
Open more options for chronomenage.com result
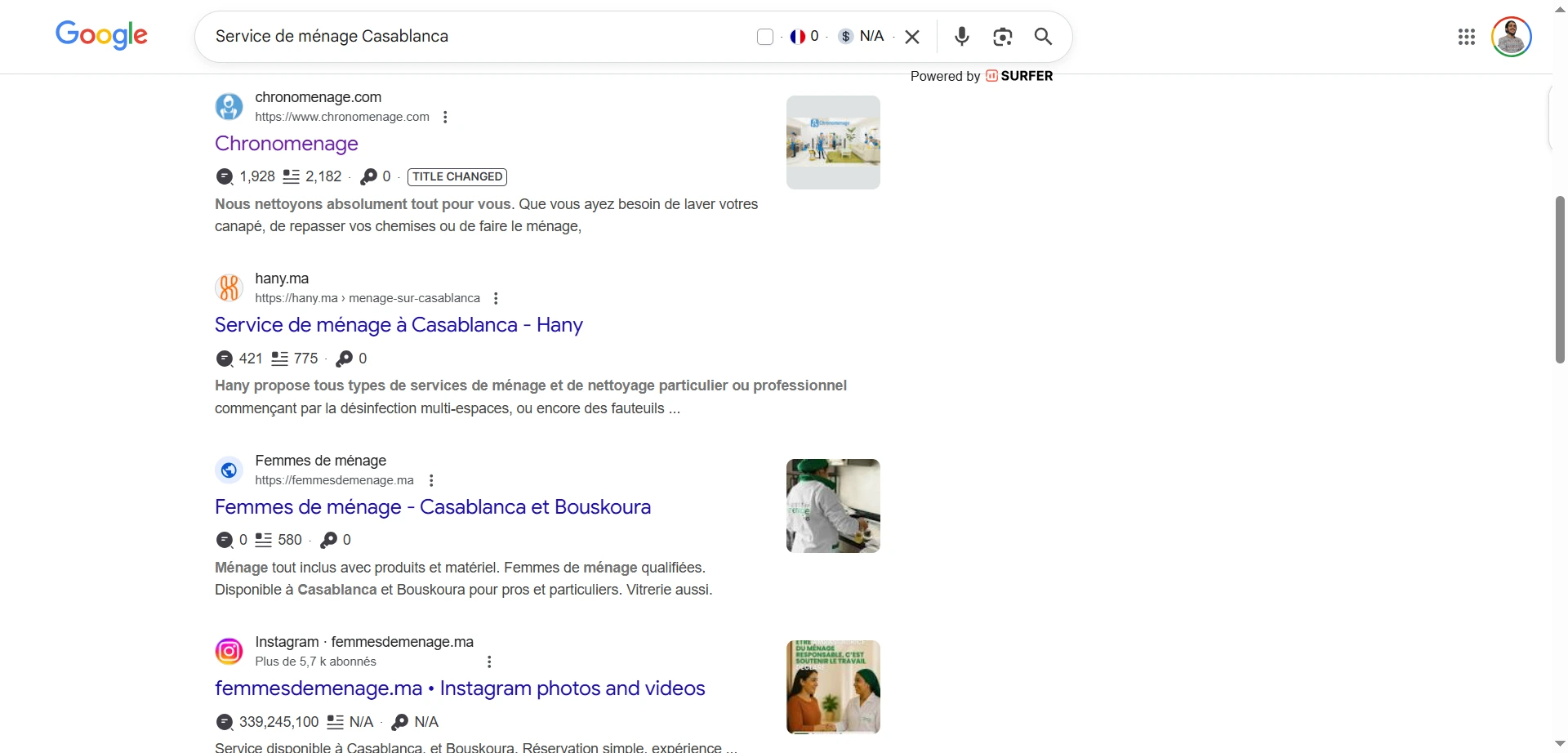coord(445,117)
